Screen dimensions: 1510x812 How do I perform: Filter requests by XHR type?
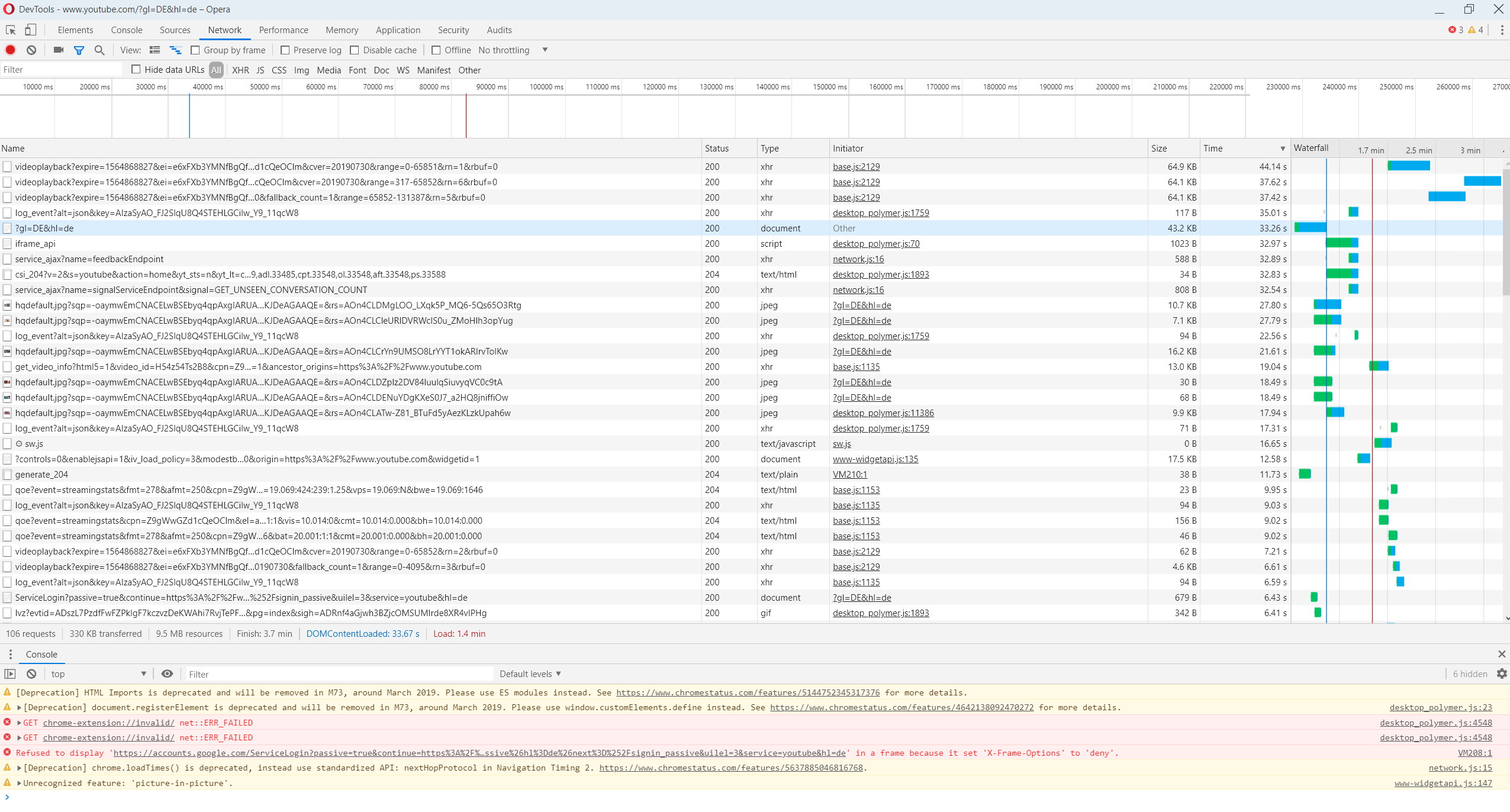[240, 70]
